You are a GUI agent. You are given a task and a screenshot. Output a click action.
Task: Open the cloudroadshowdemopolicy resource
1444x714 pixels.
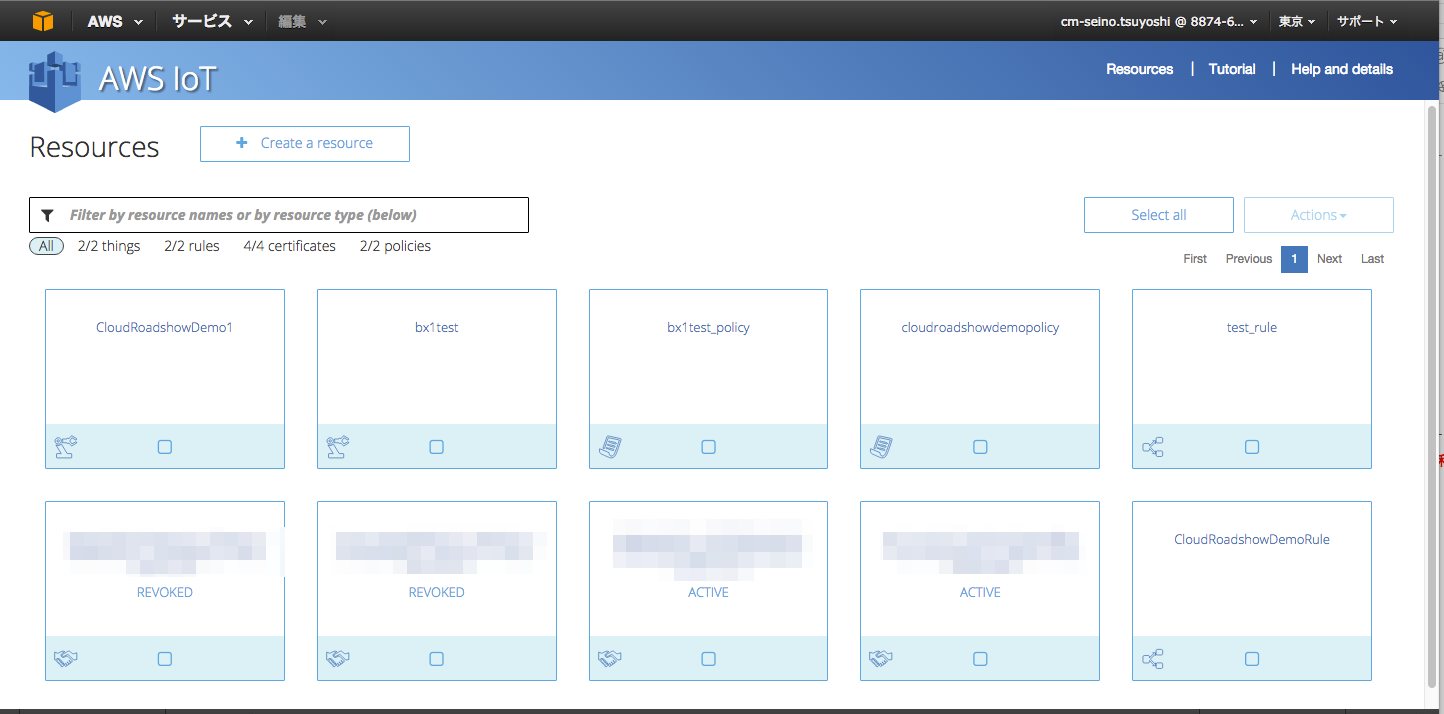coord(980,327)
